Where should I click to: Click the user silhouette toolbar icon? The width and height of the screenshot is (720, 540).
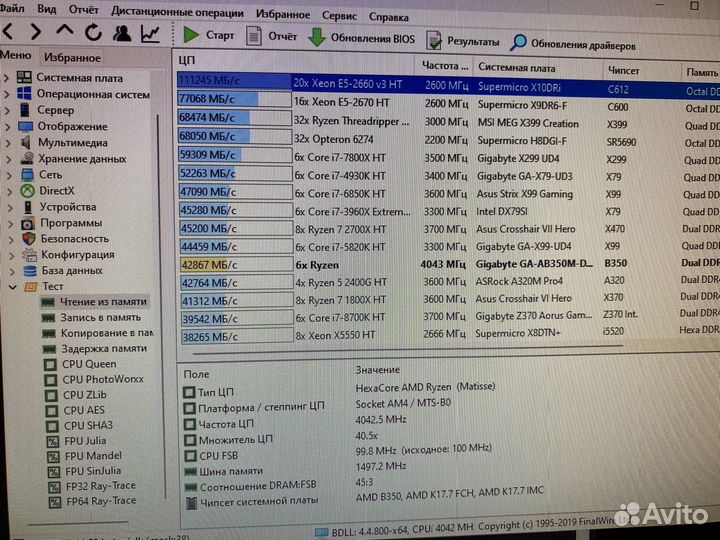[x=122, y=35]
